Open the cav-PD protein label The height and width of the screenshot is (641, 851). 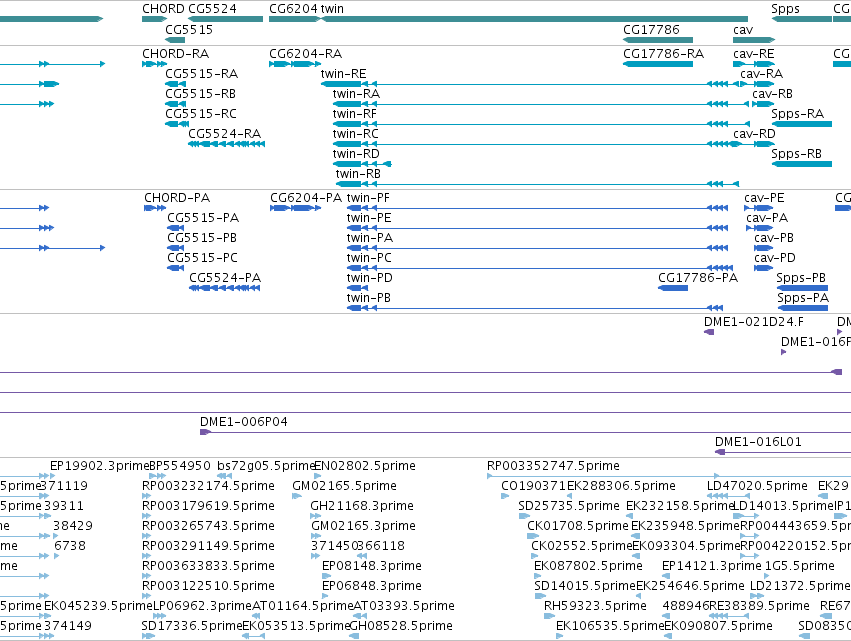coord(774,258)
